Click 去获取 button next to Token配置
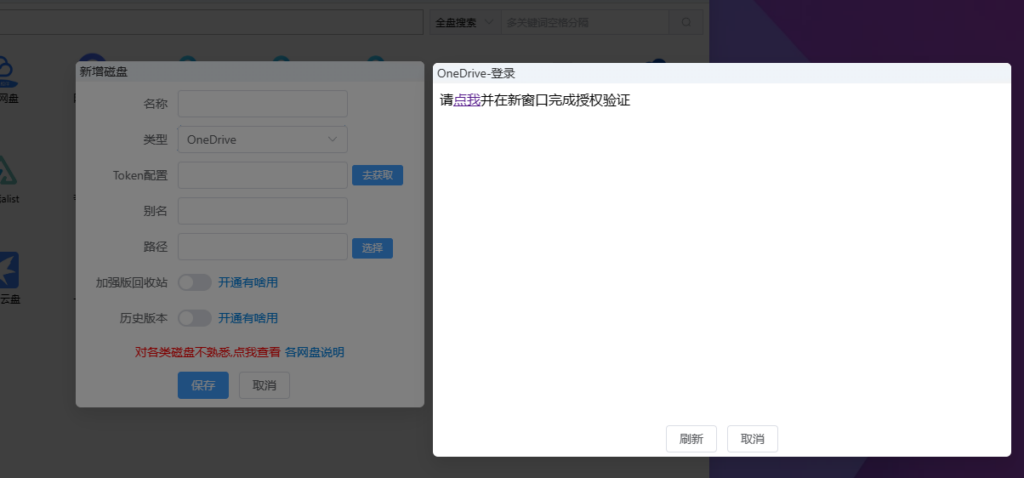Screen dimensions: 1024x478 pos(377,175)
